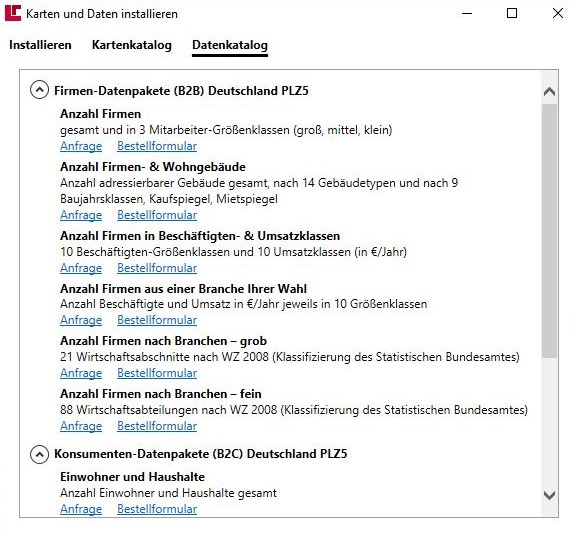Switch to the Installieren tab
Image resolution: width=575 pixels, height=533 pixels.
[40, 45]
